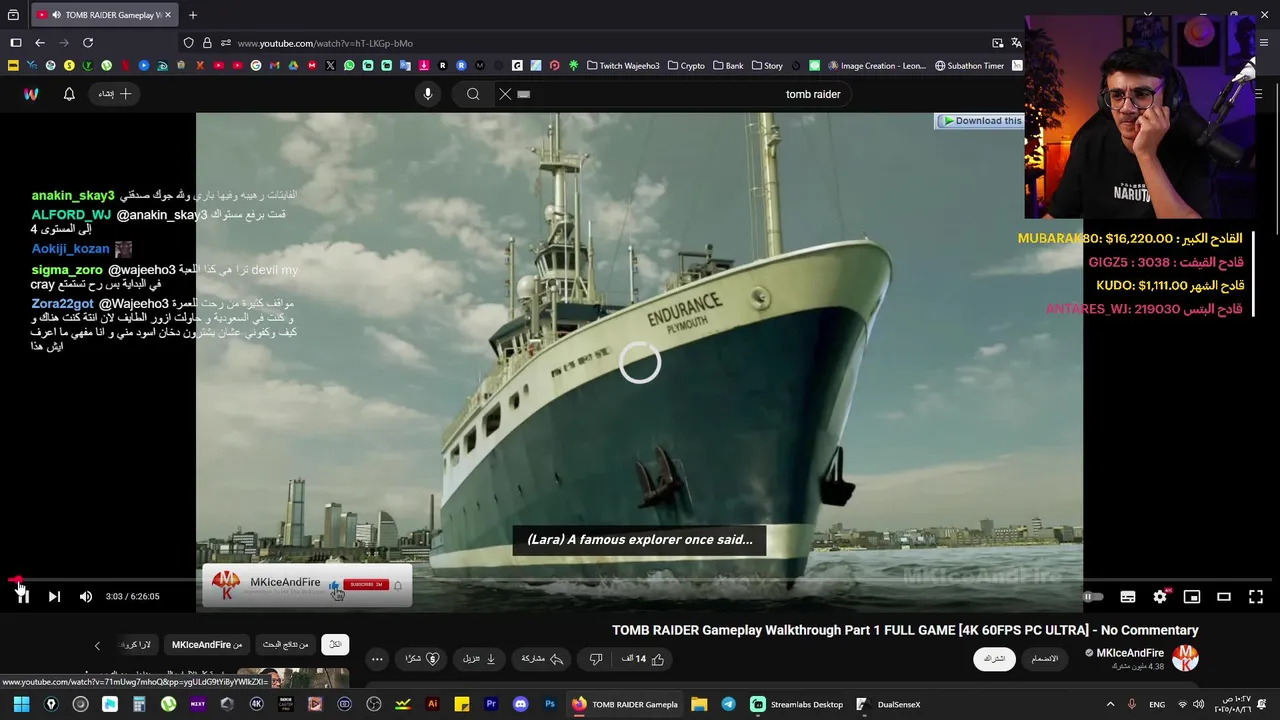
Task: Enable theater mode view
Action: (1224, 597)
